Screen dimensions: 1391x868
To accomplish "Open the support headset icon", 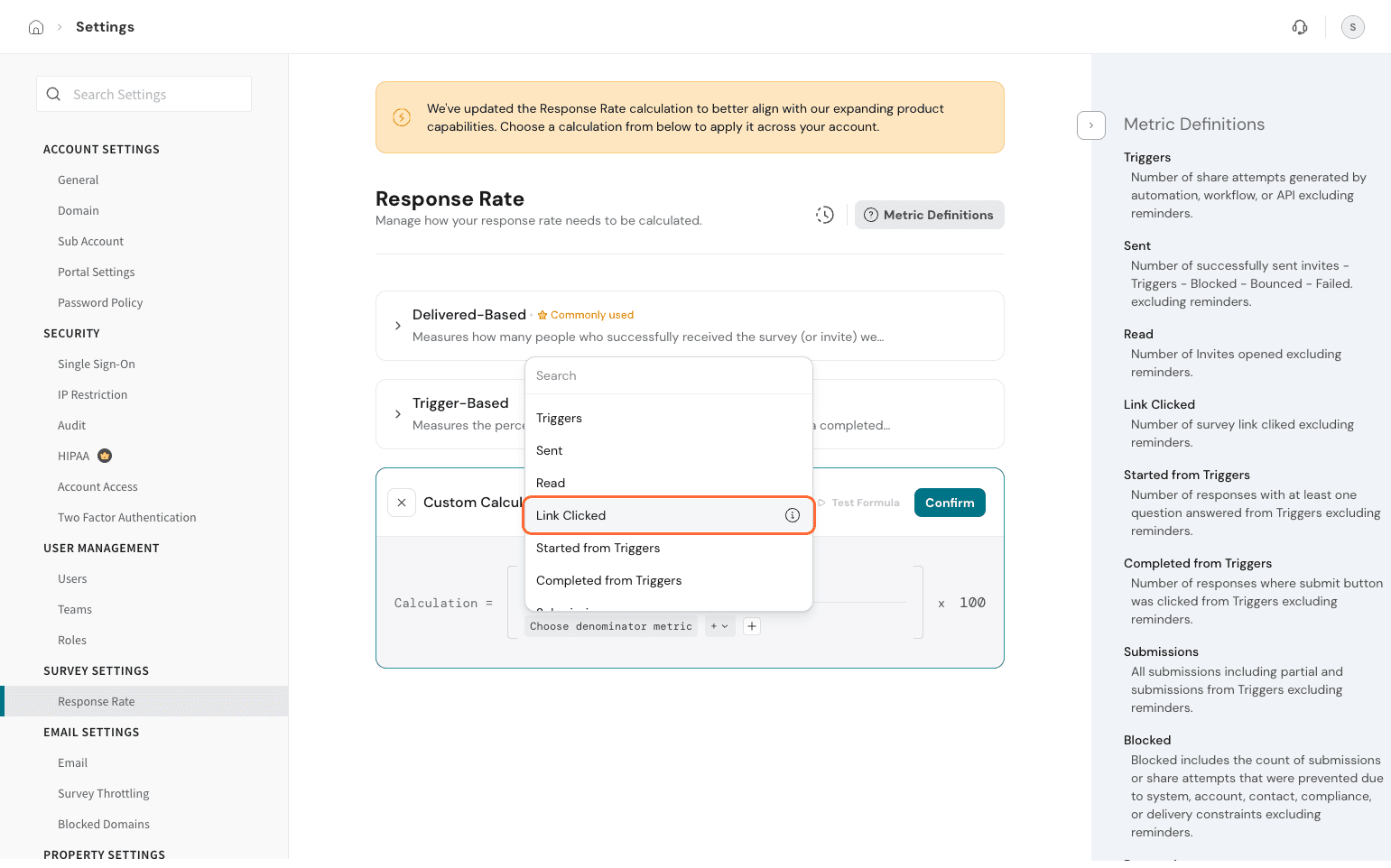I will pos(1300,27).
